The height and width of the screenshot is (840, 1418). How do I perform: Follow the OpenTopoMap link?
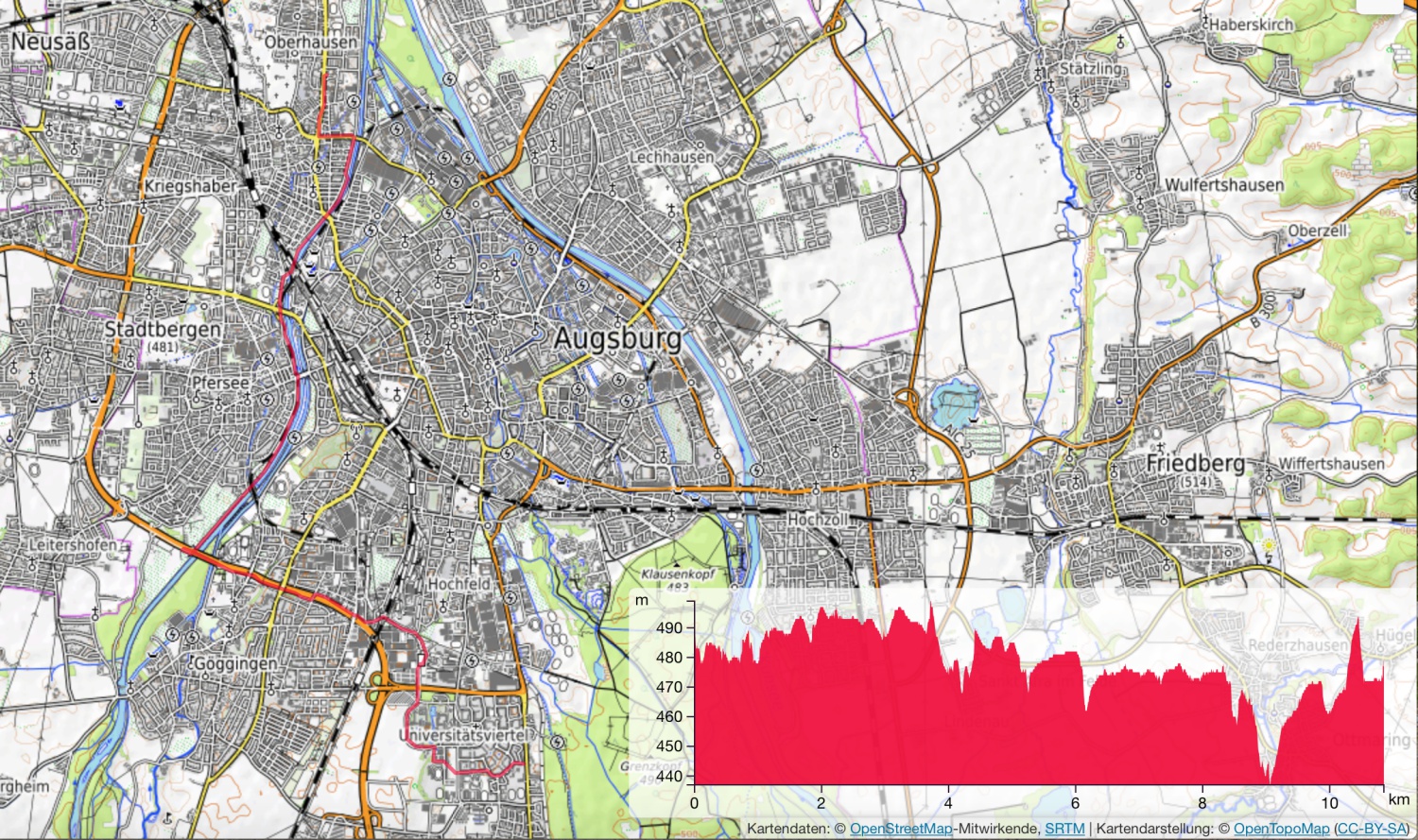pos(1281,829)
